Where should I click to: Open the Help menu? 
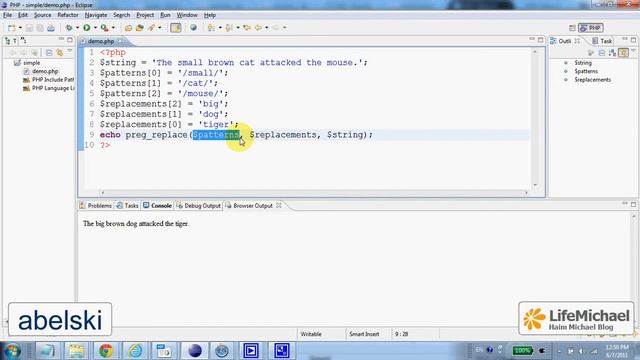click(210, 15)
